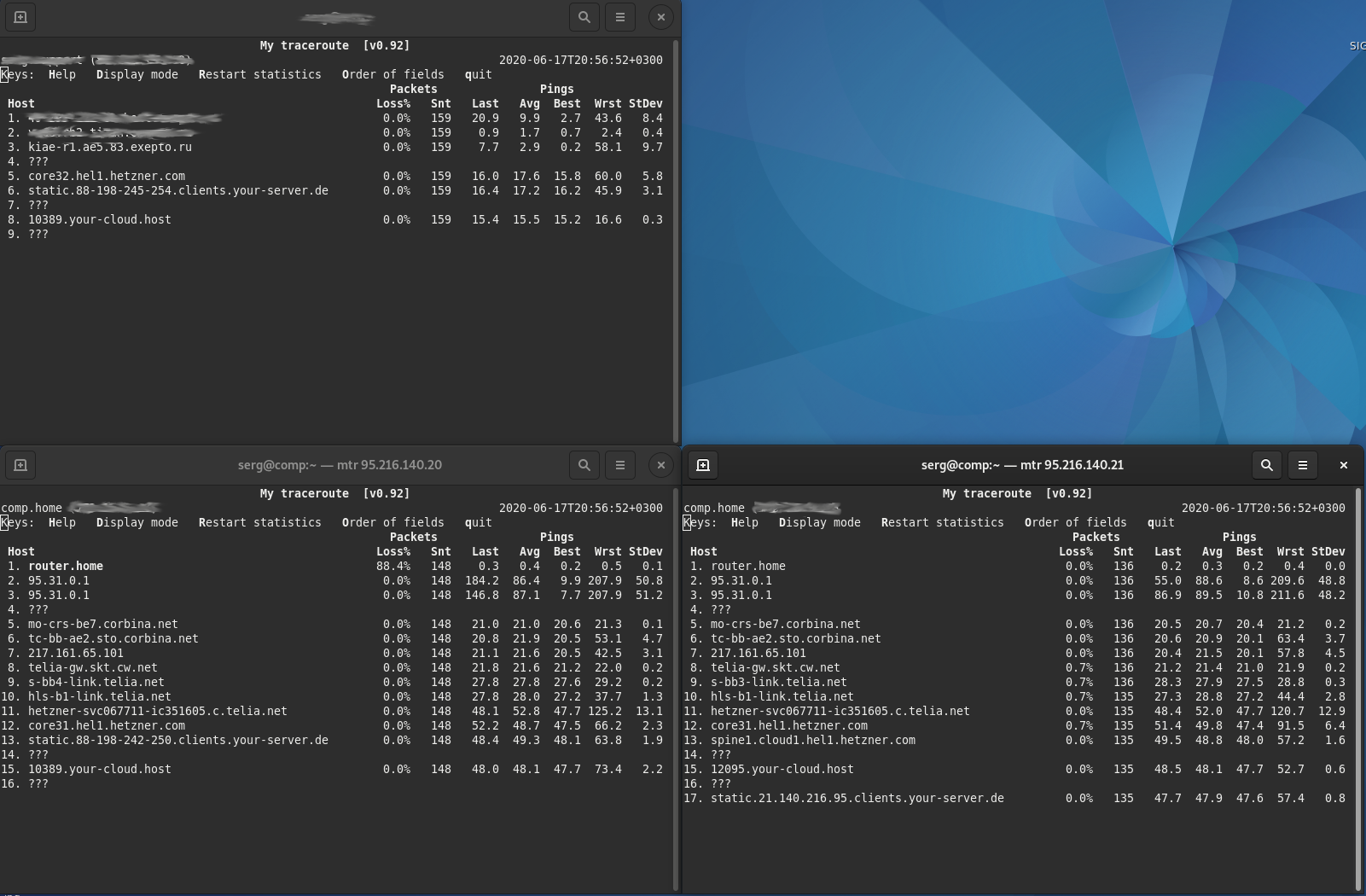
Task: Click 'quit' in the mtr 95.216.140.21 terminal
Action: point(1161,522)
